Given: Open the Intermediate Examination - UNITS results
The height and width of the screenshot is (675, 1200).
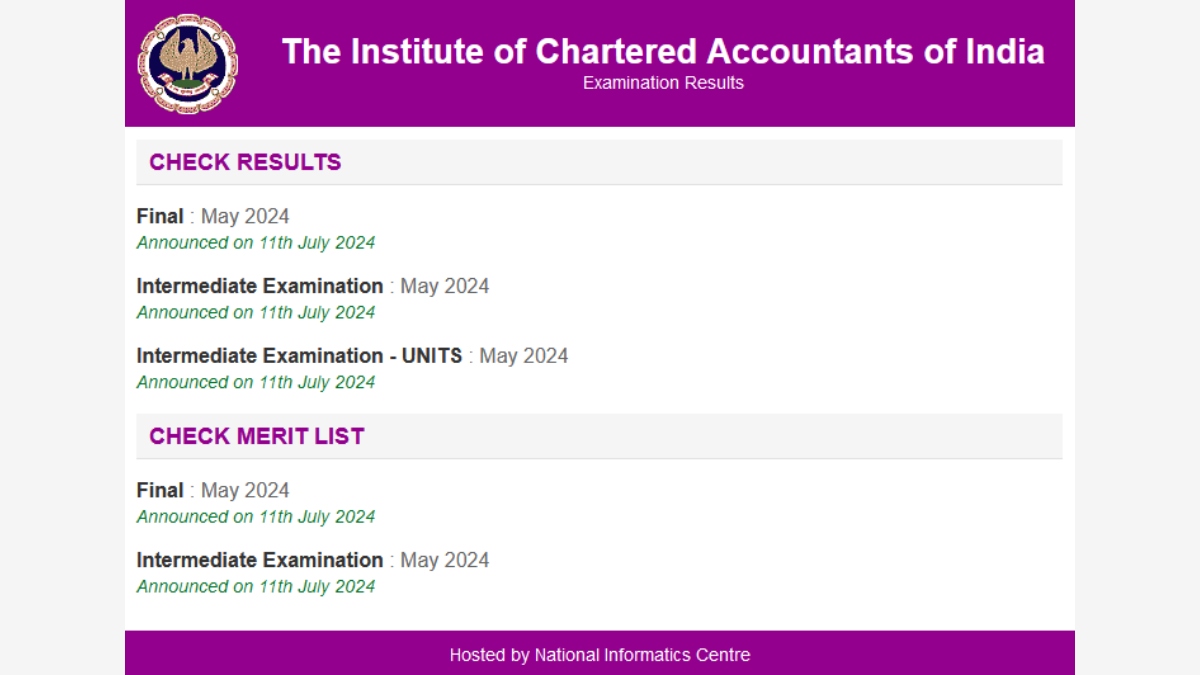Looking at the screenshot, I should click(x=299, y=355).
